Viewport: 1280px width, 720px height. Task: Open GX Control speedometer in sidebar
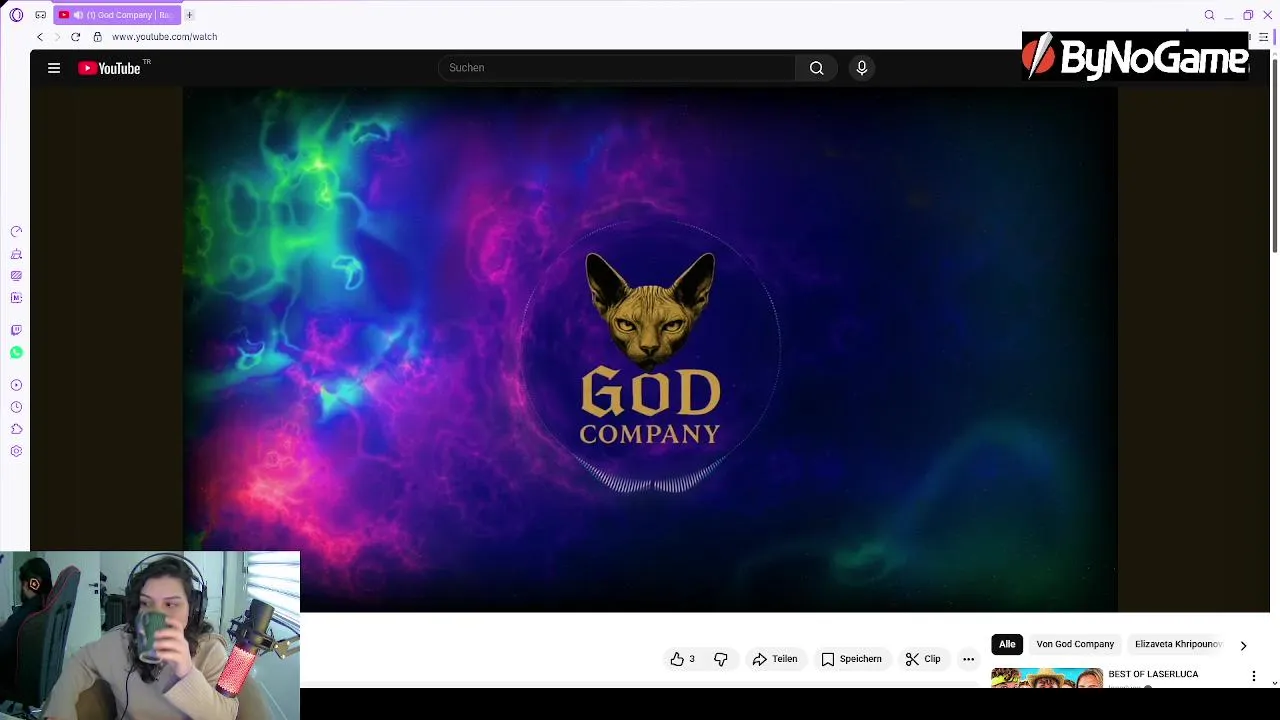[16, 232]
